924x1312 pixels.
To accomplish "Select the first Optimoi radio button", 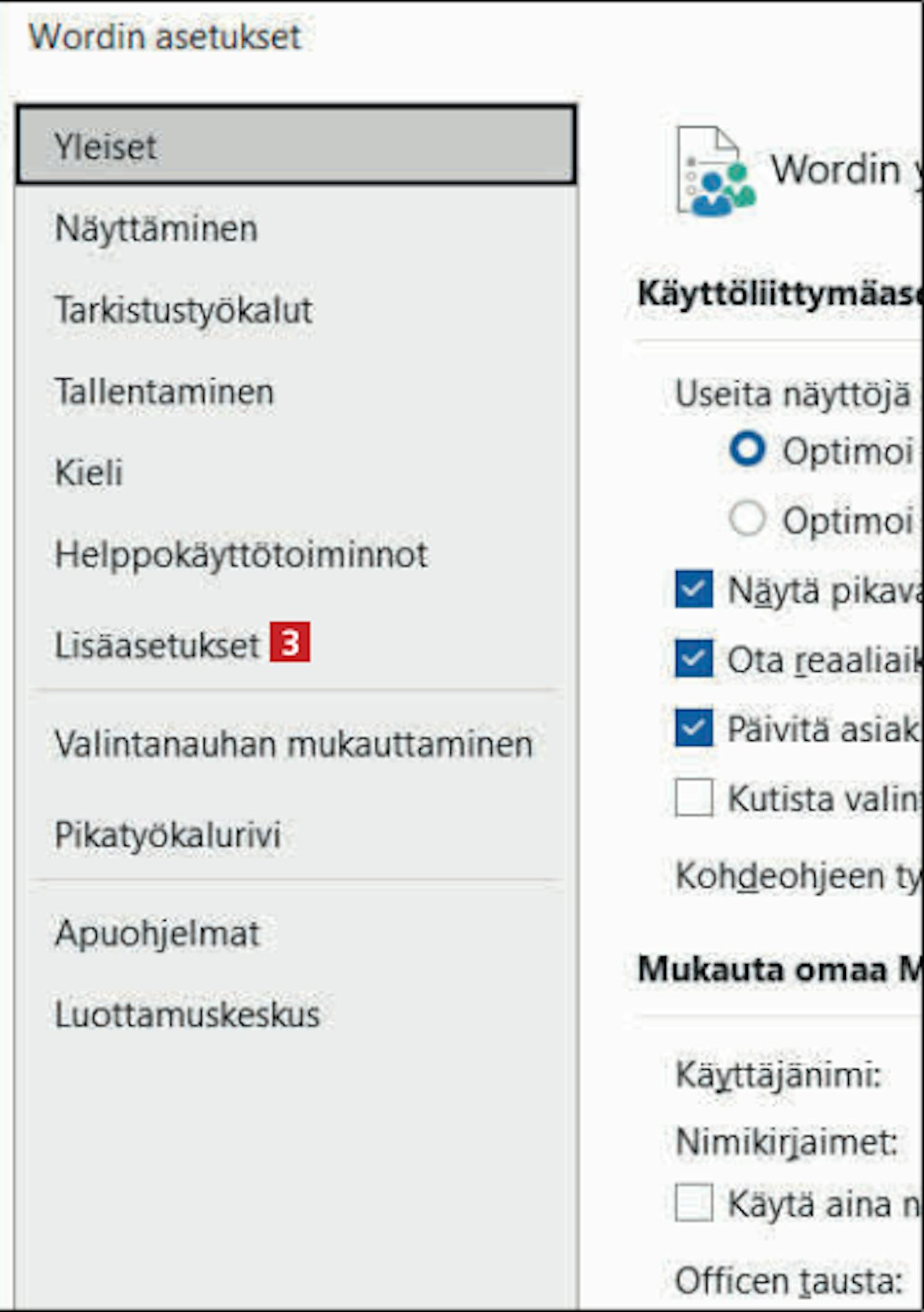I will (747, 449).
